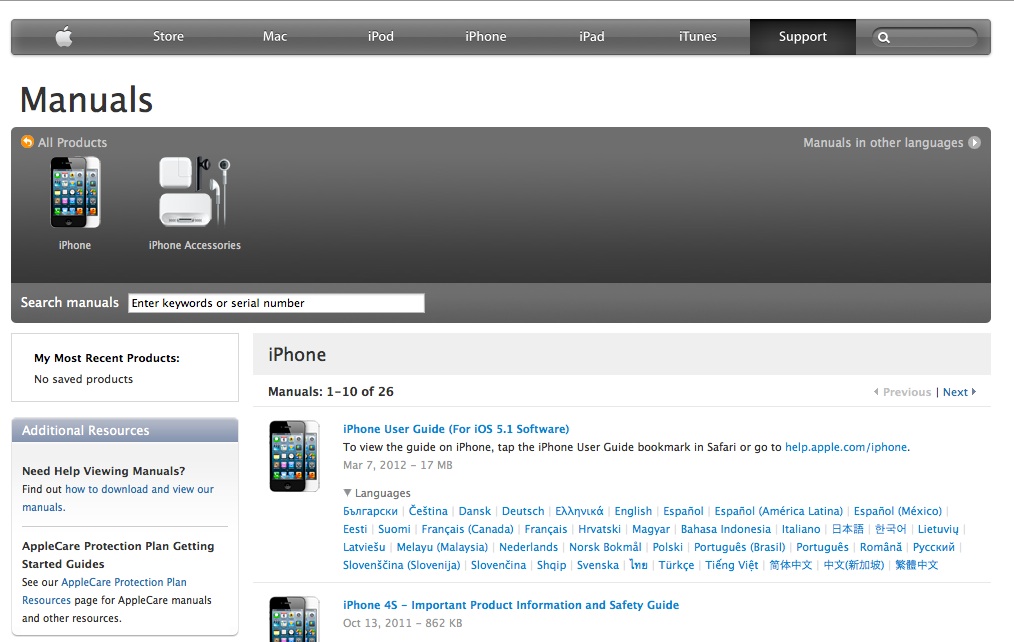Click the orange back arrow beside All Products
The image size is (1014, 642).
[x=27, y=142]
